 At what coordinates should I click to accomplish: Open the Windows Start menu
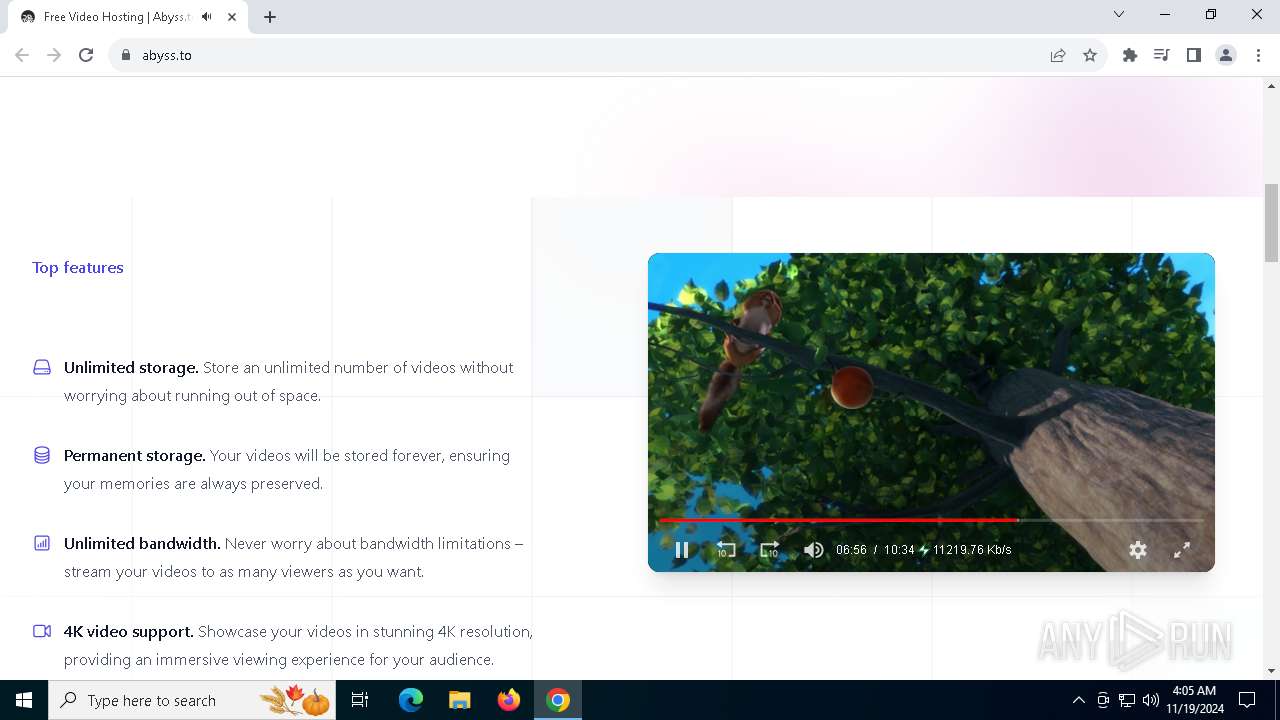24,700
